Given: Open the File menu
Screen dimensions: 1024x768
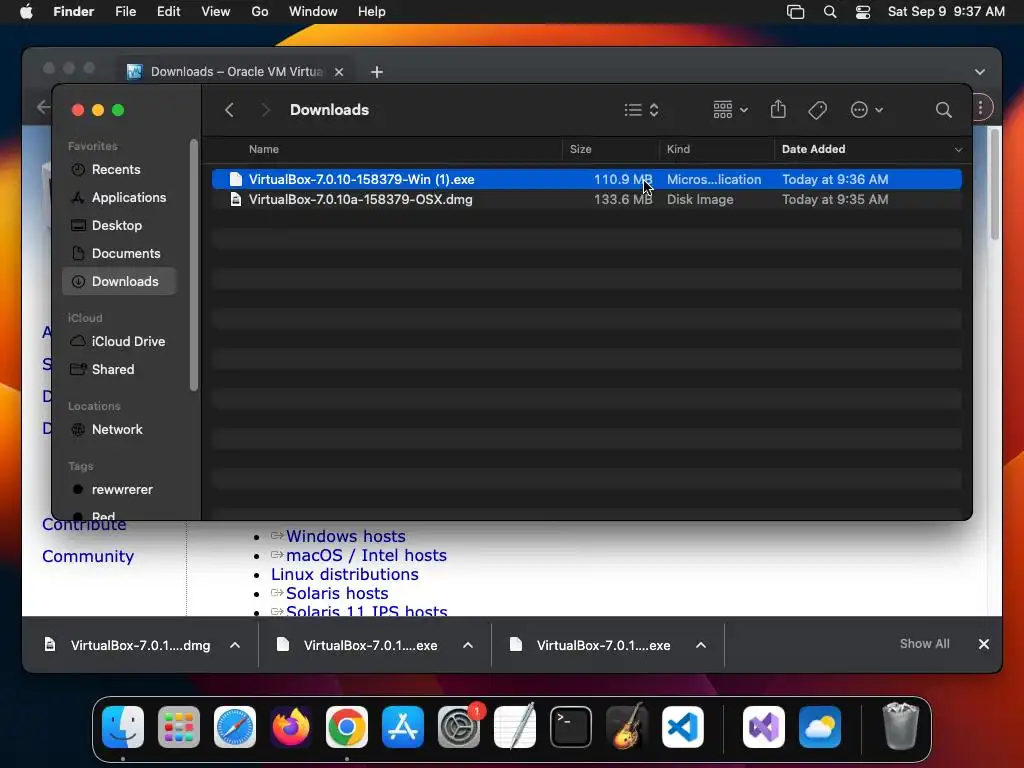Looking at the screenshot, I should [125, 12].
